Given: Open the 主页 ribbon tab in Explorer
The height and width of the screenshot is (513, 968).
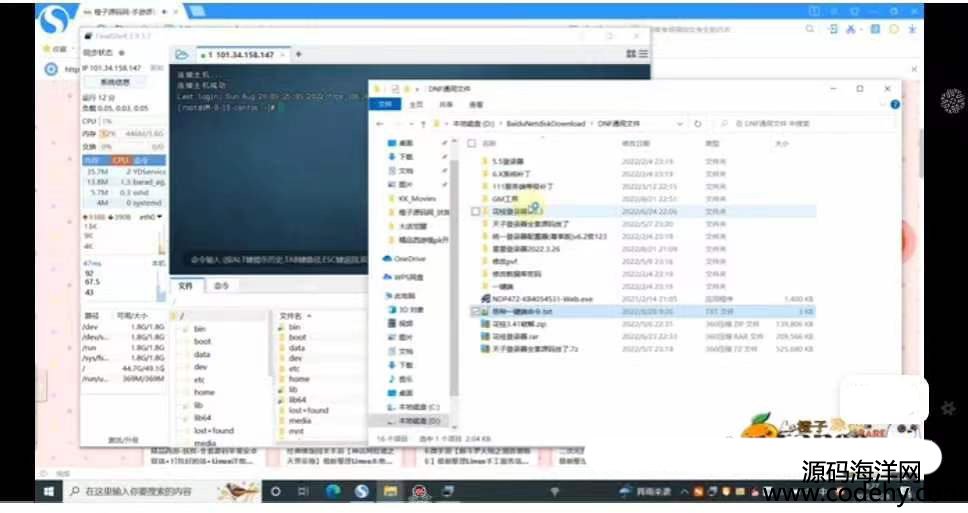Looking at the screenshot, I should pyautogui.click(x=417, y=104).
